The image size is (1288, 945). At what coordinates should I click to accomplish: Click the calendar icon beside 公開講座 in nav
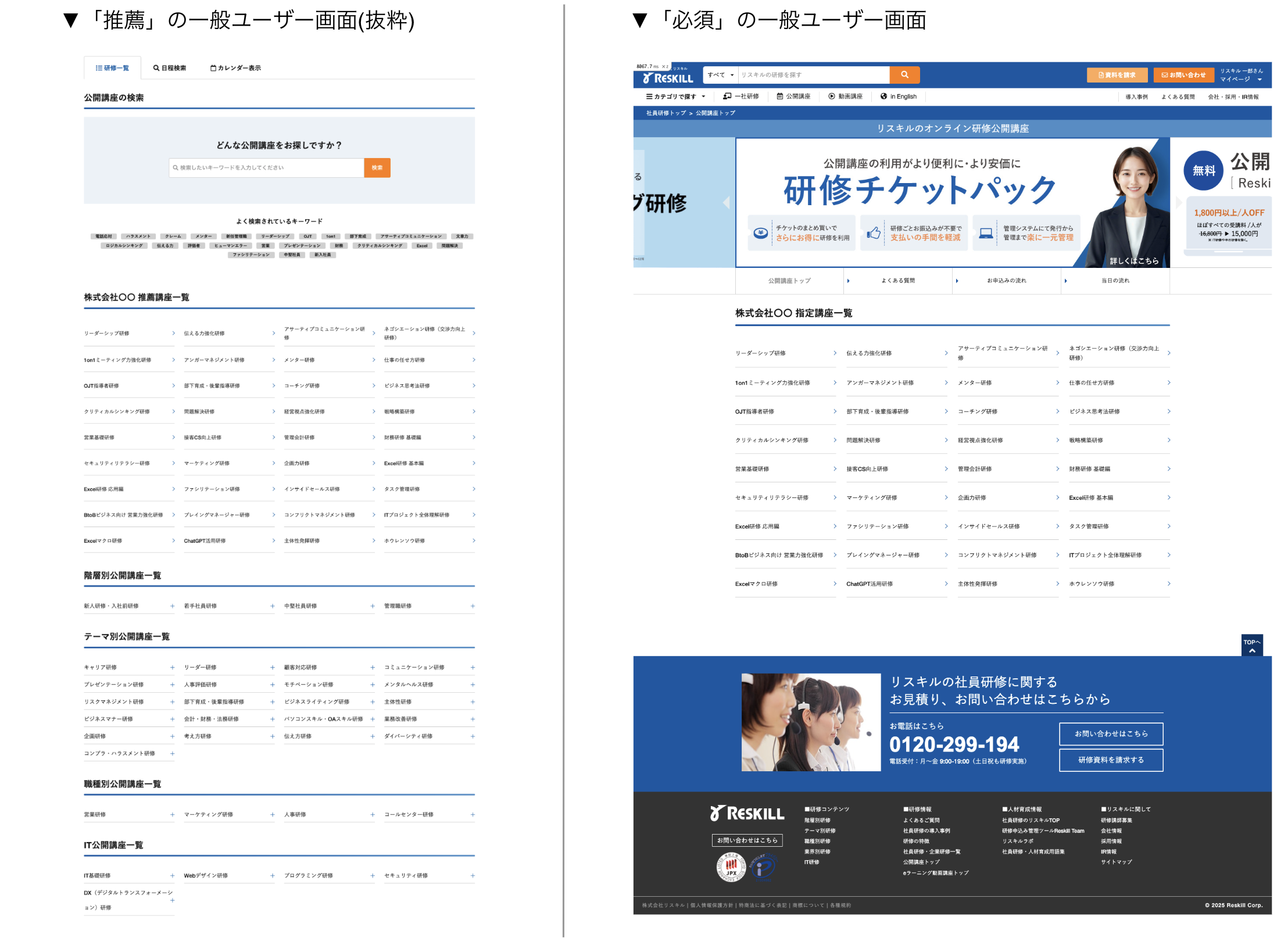(x=779, y=96)
